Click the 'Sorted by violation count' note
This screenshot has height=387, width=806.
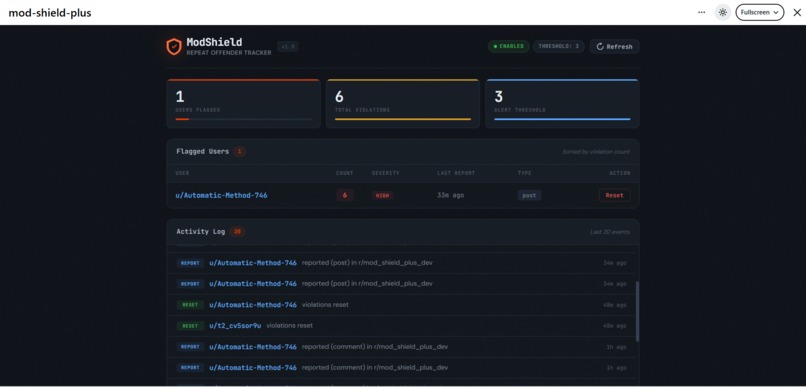(x=596, y=152)
